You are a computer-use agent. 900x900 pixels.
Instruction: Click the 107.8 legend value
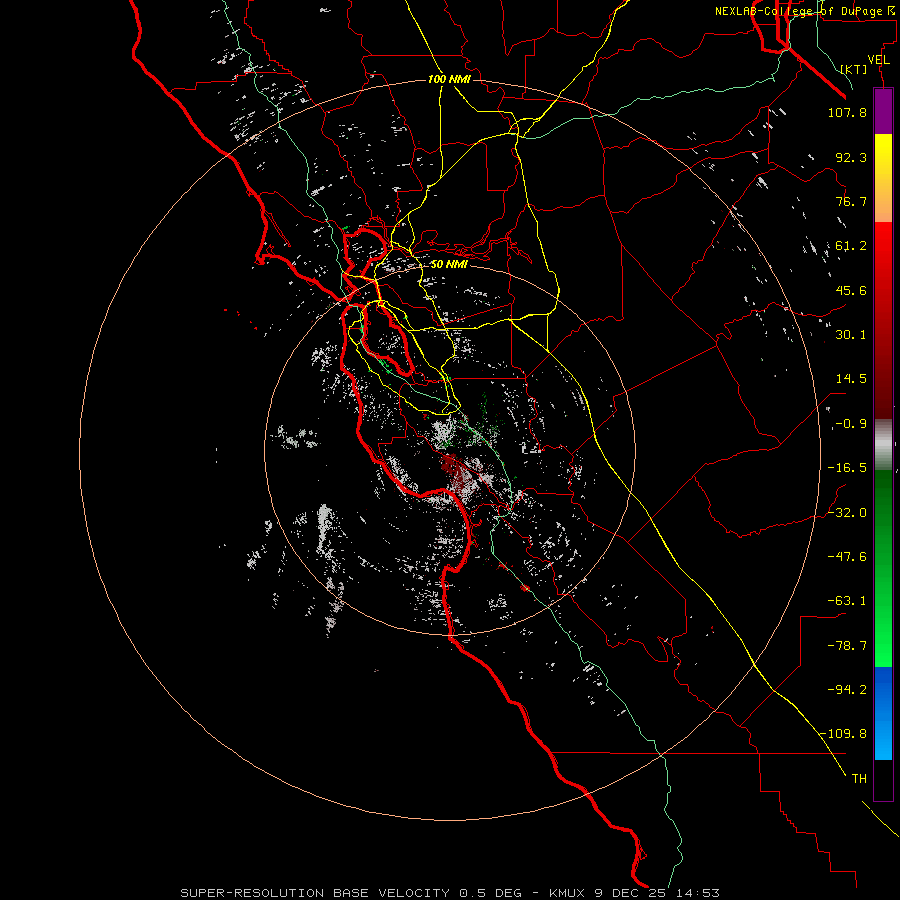click(847, 112)
